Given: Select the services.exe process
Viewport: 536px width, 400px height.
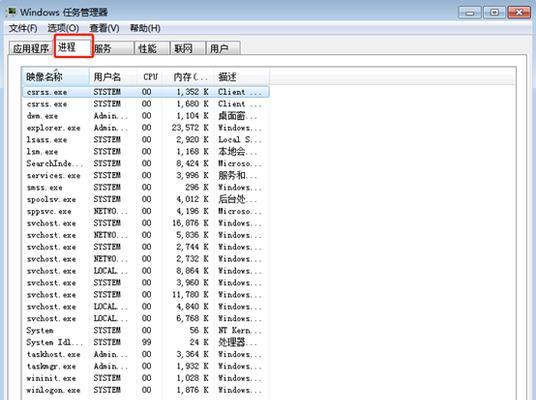Looking at the screenshot, I should tap(146, 175).
